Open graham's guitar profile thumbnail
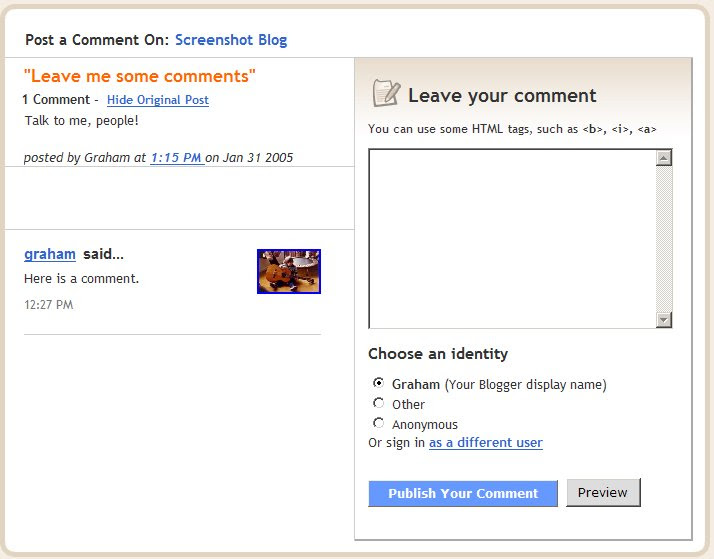Viewport: 714px width, 559px height. (289, 271)
